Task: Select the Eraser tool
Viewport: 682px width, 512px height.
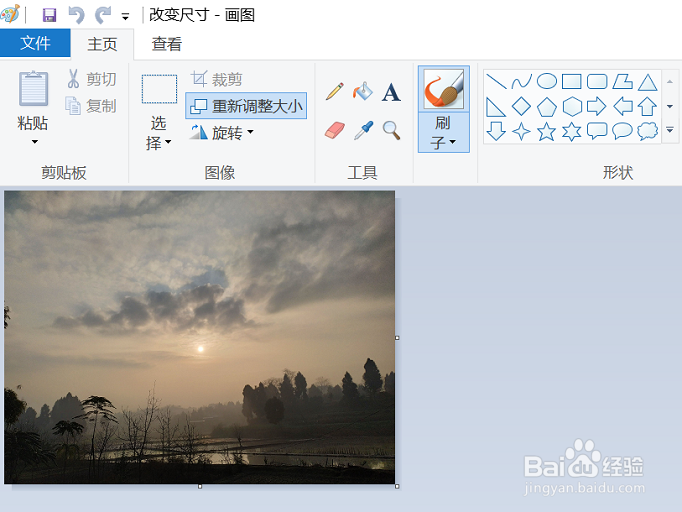Action: (334, 130)
